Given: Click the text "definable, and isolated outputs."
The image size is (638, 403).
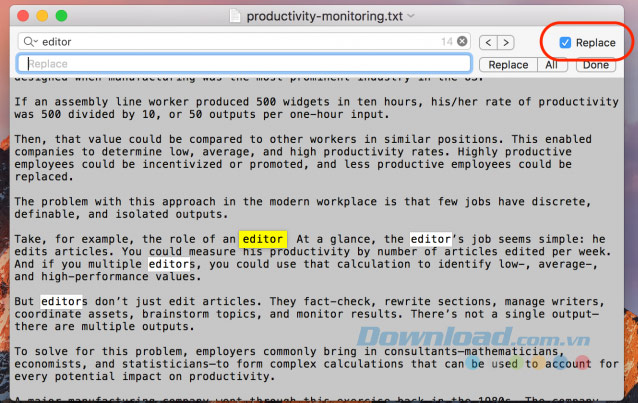Looking at the screenshot, I should pos(121,215).
